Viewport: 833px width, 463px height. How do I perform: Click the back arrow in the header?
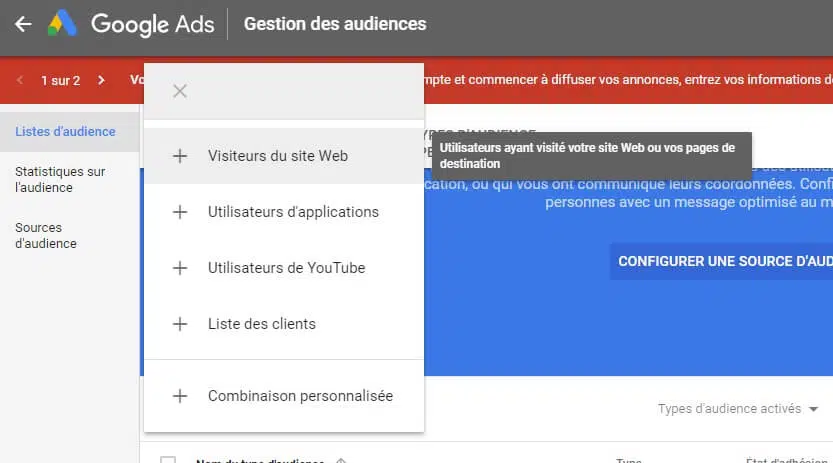[23, 24]
